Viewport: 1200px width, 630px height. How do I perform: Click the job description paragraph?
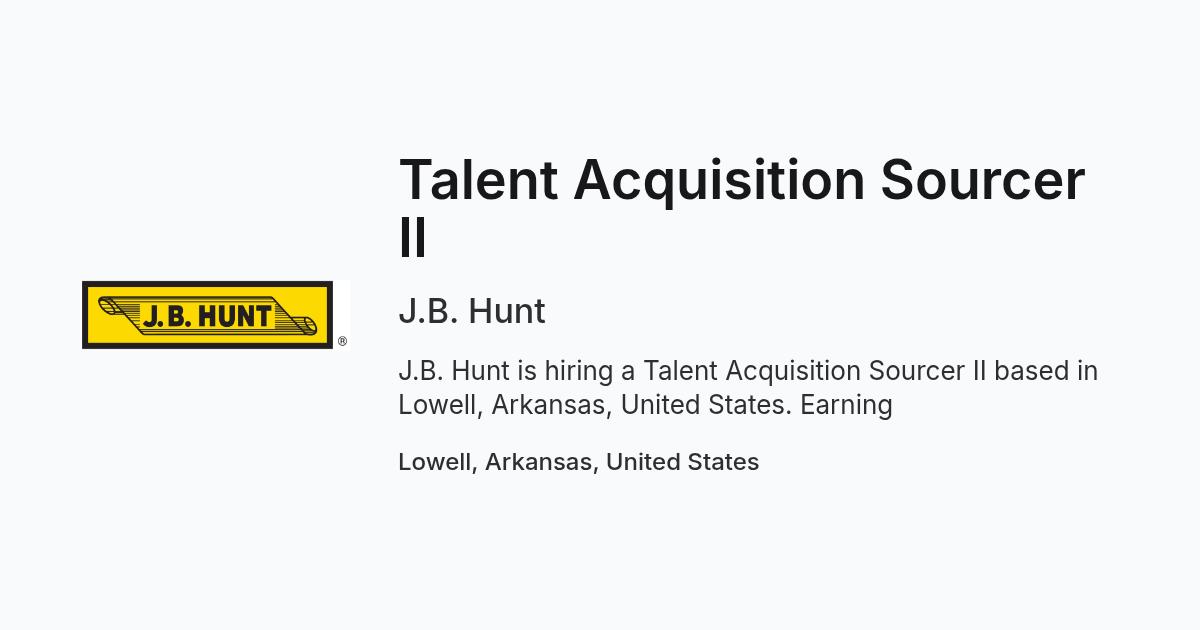[x=748, y=388]
